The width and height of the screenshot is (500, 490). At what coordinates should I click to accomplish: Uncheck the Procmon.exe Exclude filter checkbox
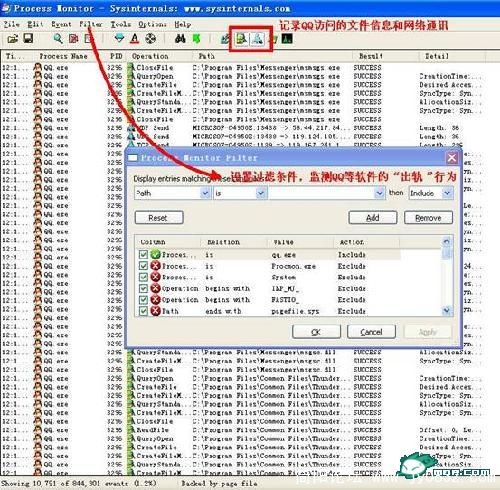tap(143, 266)
